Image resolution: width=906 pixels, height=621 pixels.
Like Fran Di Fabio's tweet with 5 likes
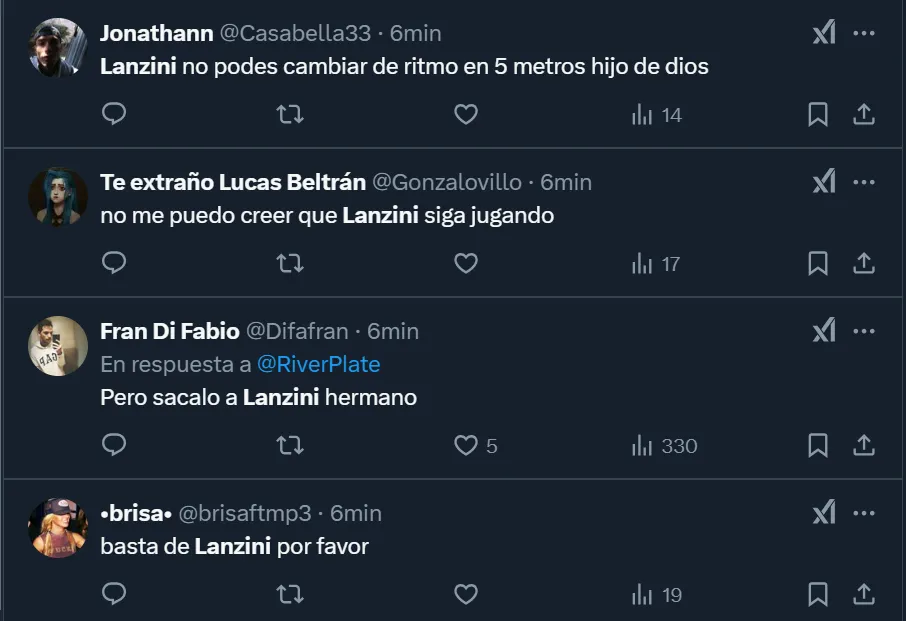(x=466, y=445)
